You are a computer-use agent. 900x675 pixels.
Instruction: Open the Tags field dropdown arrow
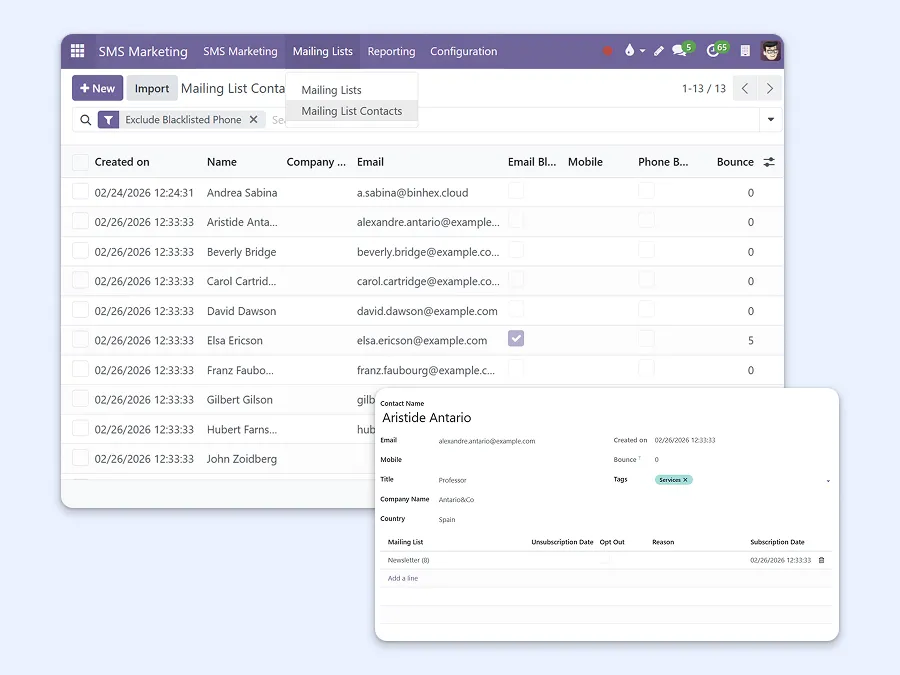tap(828, 481)
